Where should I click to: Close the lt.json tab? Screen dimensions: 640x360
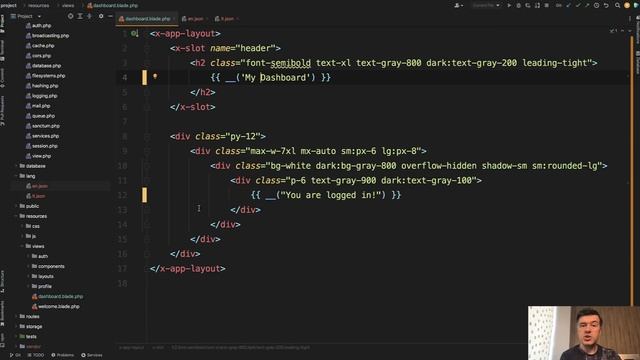(x=238, y=19)
